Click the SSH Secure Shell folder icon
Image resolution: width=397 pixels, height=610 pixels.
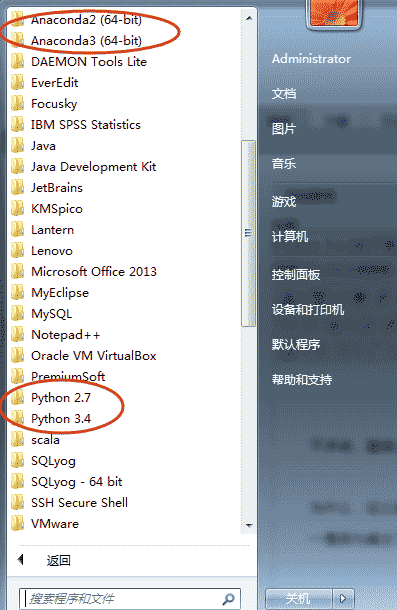(18, 503)
